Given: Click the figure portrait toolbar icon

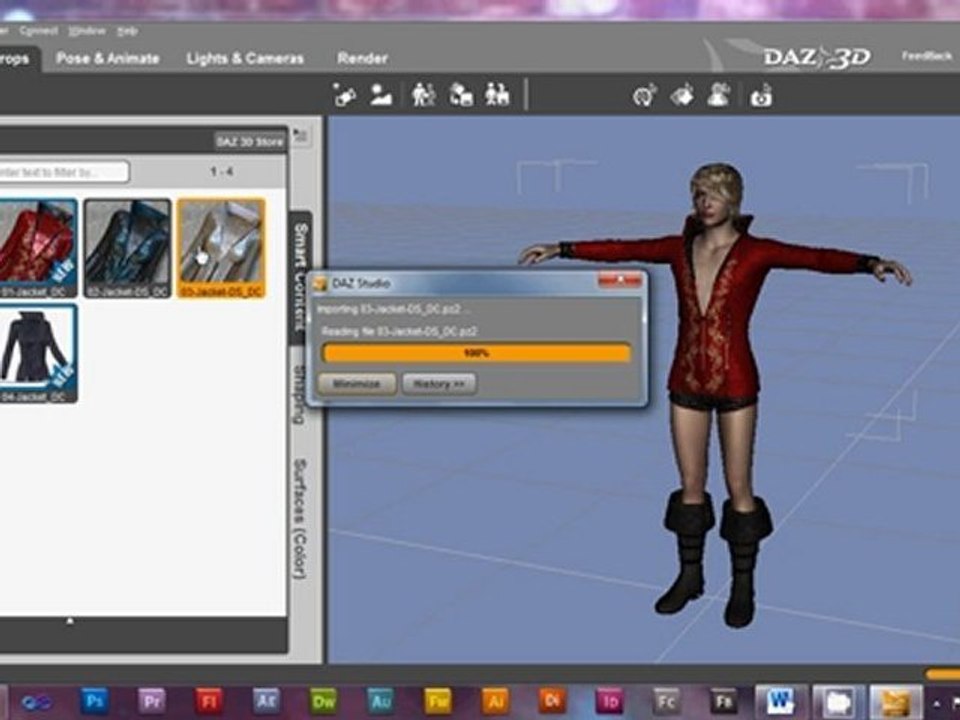Looking at the screenshot, I should click(719, 96).
